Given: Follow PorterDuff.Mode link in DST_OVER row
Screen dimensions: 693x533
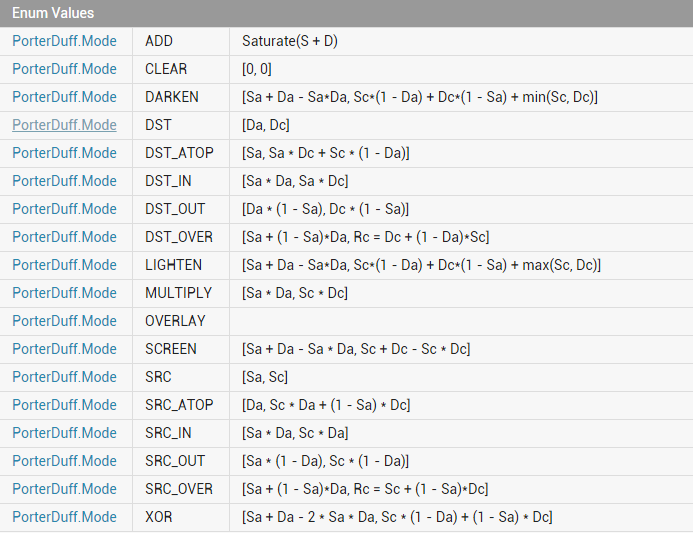Looking at the screenshot, I should click(x=65, y=237).
